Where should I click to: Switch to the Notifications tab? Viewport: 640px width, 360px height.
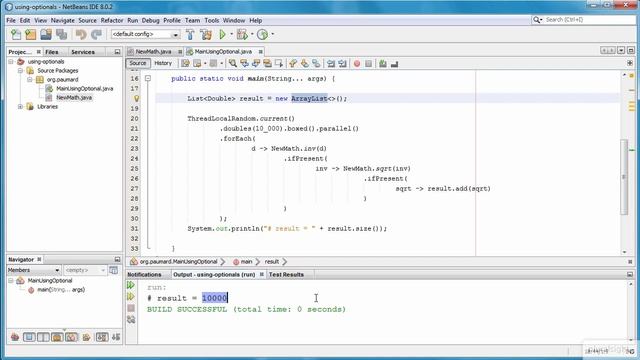pos(144,275)
